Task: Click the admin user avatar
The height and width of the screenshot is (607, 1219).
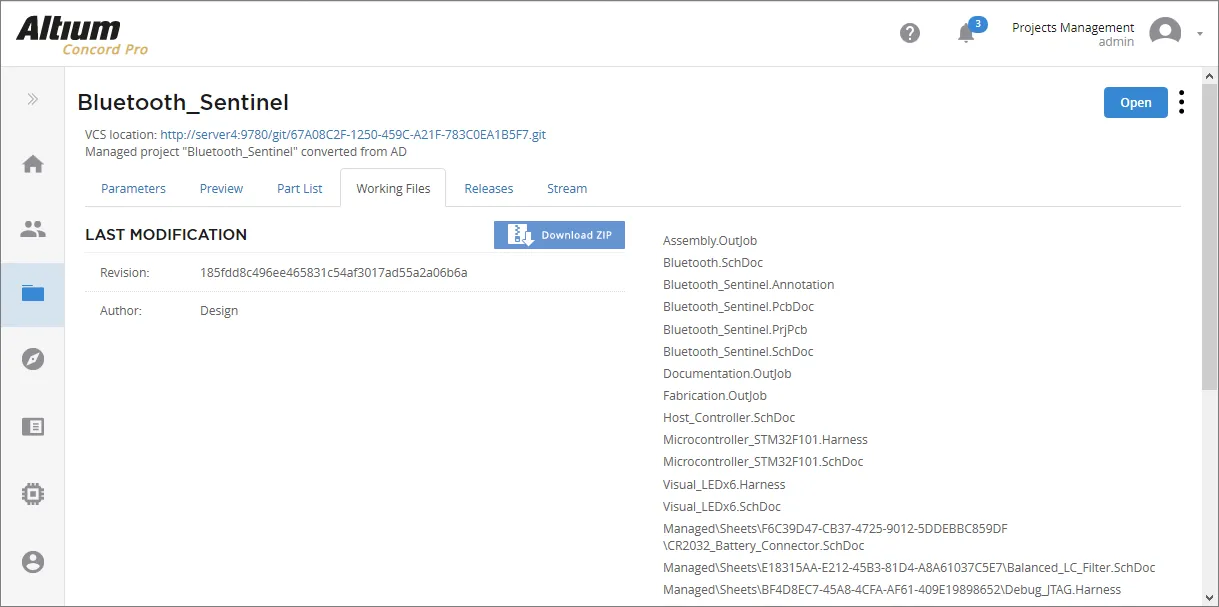Action: 1165,33
